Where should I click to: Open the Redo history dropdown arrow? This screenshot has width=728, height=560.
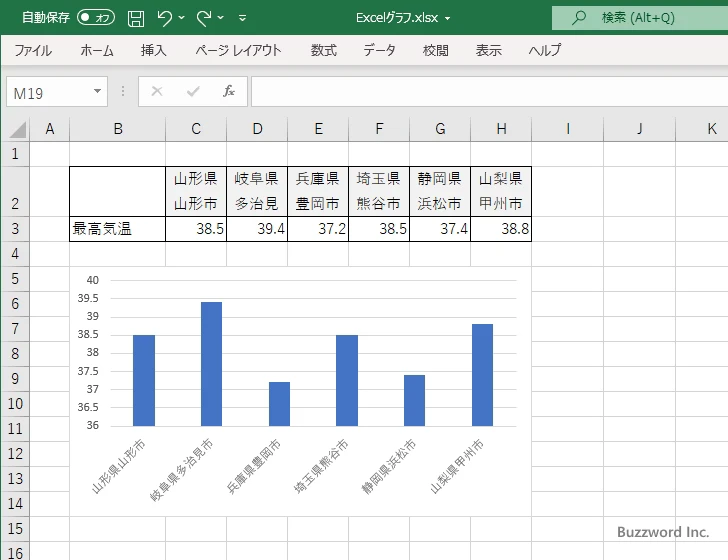click(221, 18)
